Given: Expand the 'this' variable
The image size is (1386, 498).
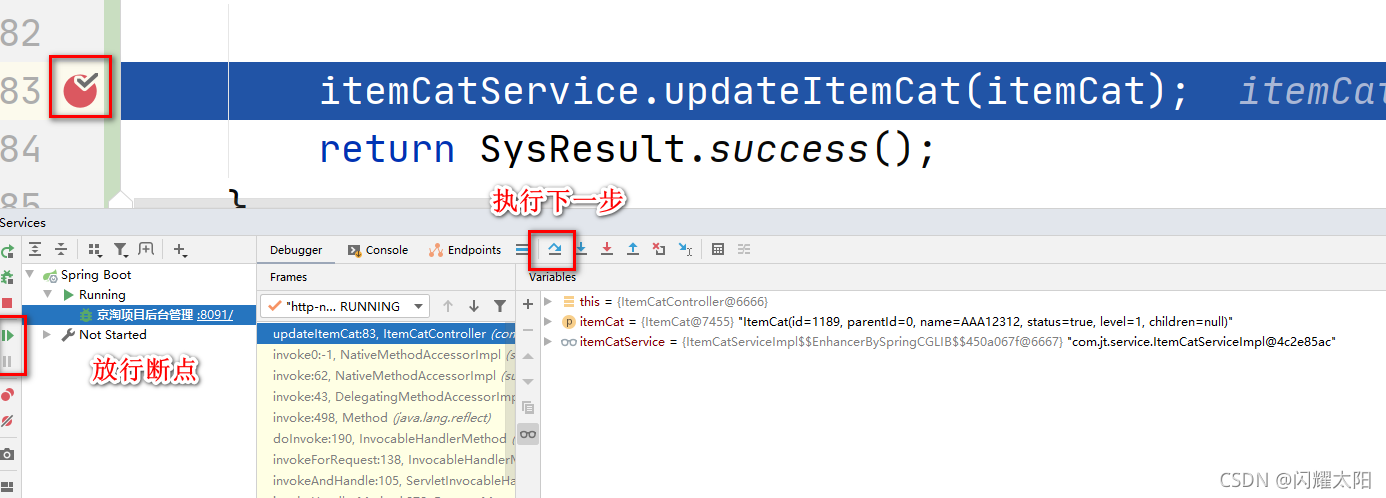Looking at the screenshot, I should pyautogui.click(x=548, y=301).
